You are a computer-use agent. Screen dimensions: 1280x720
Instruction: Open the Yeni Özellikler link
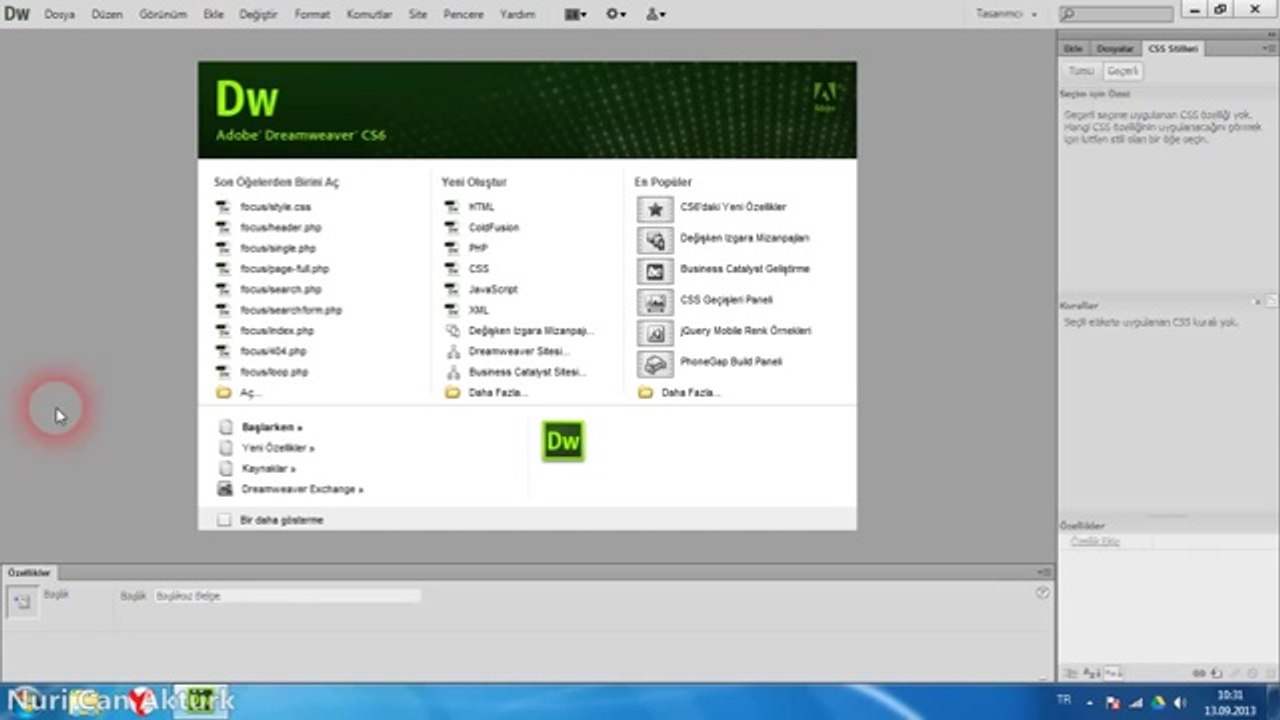[x=278, y=448]
